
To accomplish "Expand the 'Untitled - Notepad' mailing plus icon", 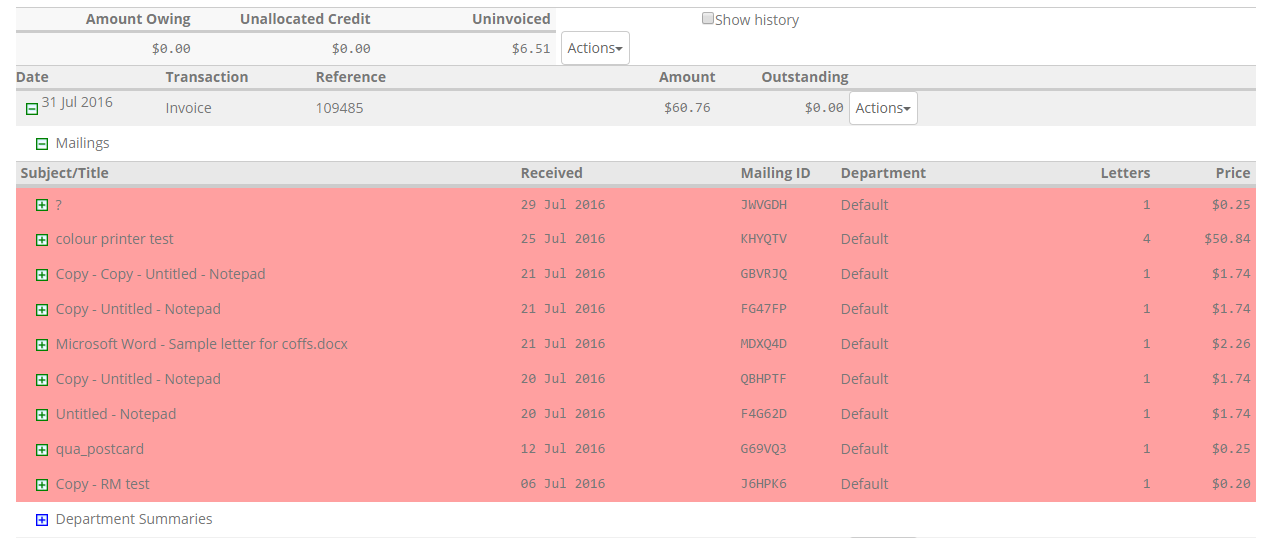I will (42, 415).
